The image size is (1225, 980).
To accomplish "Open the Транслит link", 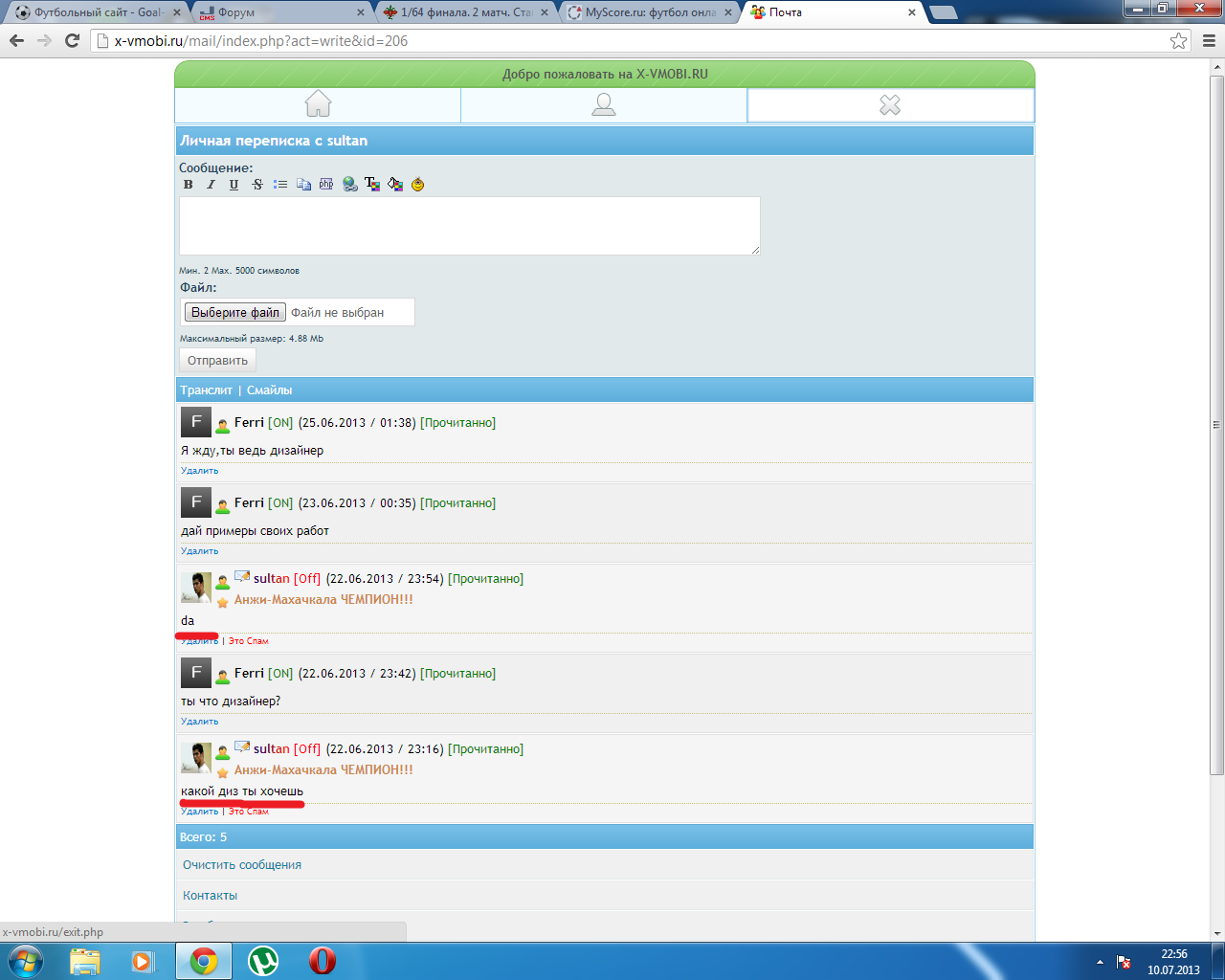I will pos(207,390).
